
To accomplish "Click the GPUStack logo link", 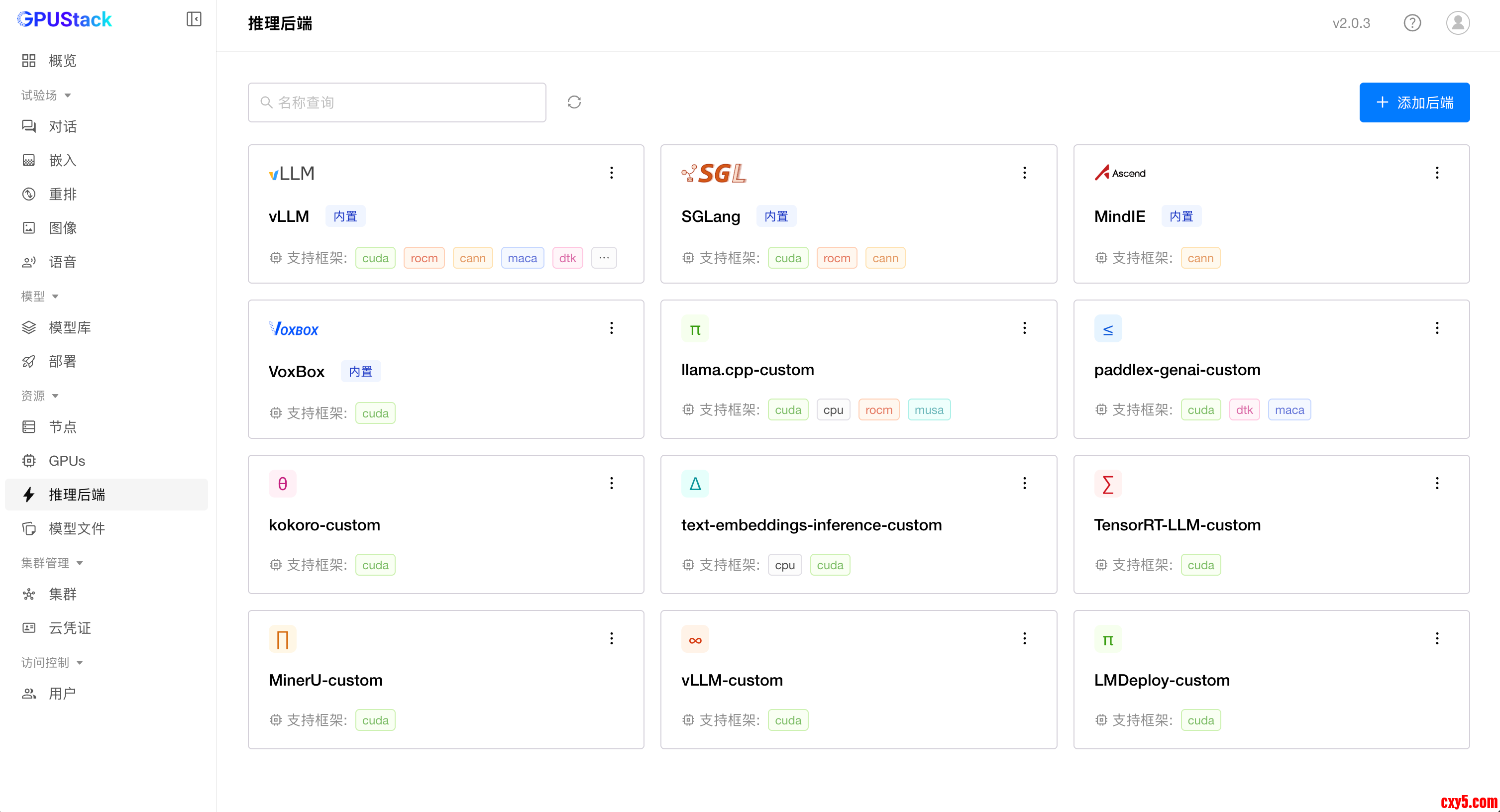I will (x=64, y=19).
